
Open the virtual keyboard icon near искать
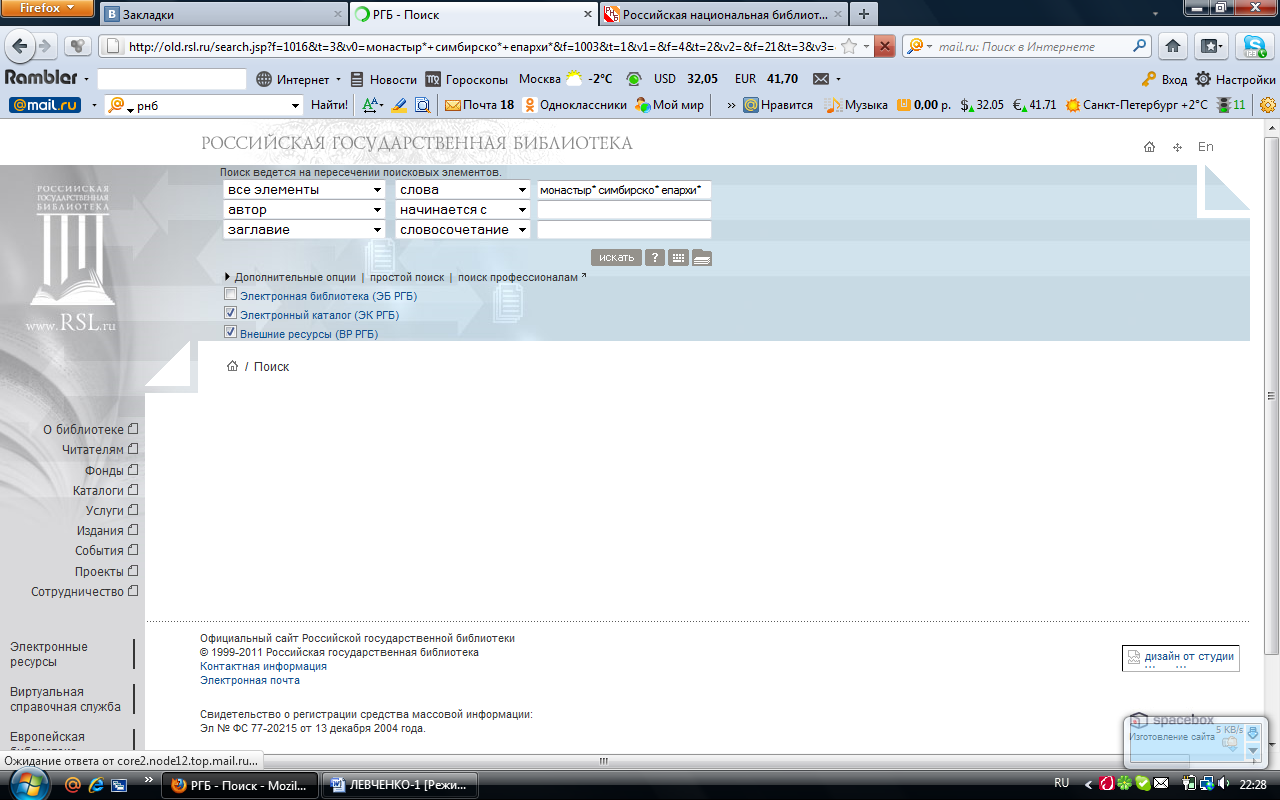pyautogui.click(x=678, y=257)
